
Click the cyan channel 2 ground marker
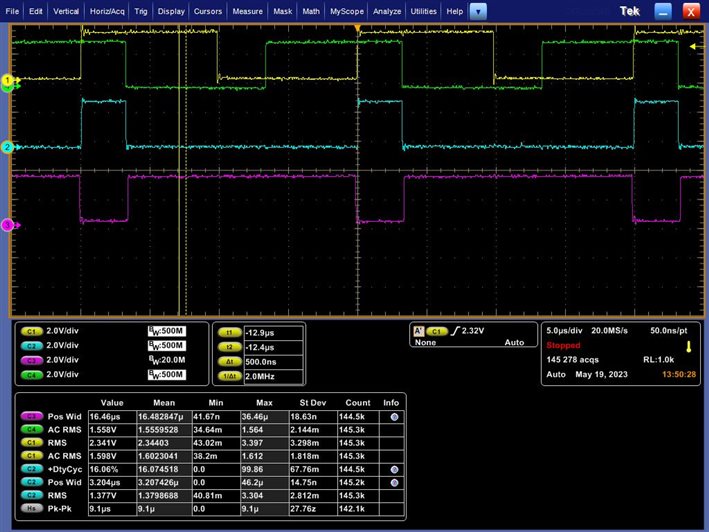coord(6,147)
